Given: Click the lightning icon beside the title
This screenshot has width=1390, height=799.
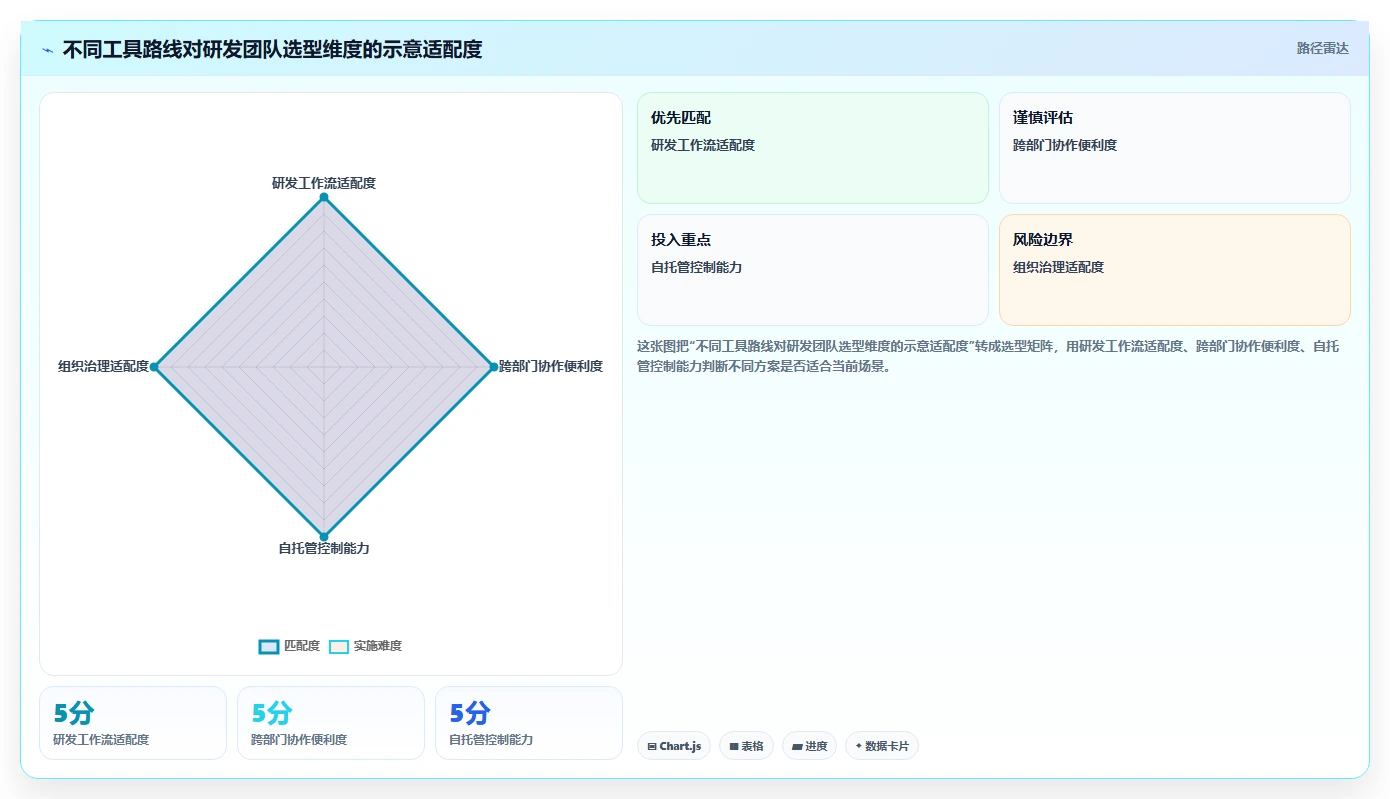Looking at the screenshot, I should [48, 50].
